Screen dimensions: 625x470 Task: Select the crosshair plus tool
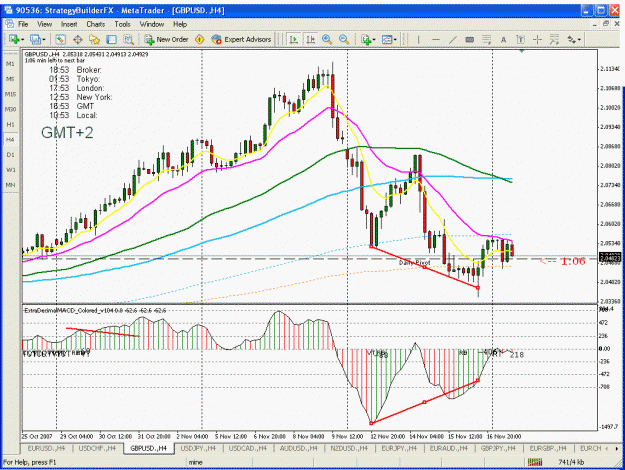[x=537, y=39]
